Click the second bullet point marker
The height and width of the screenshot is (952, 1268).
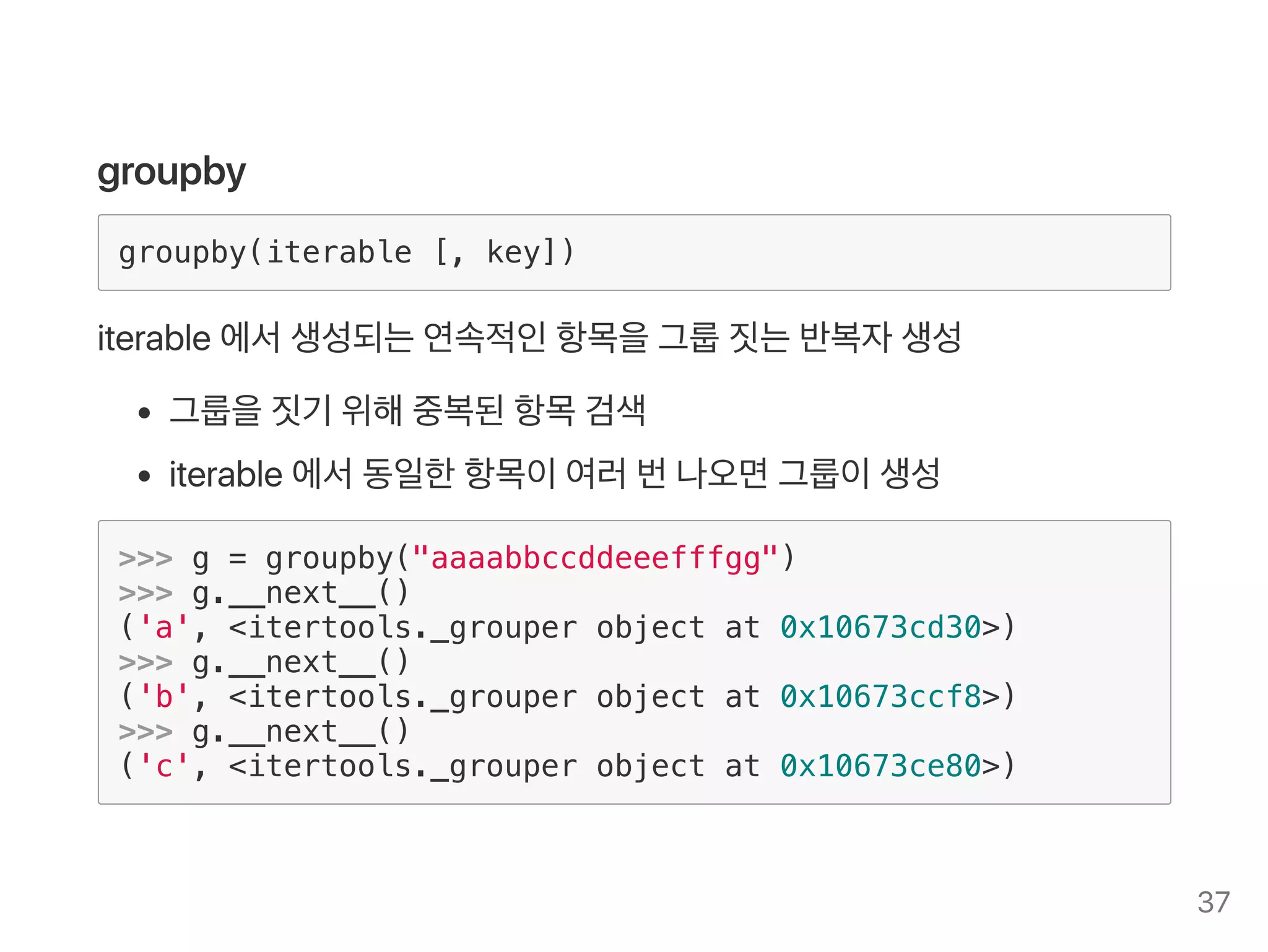pyautogui.click(x=145, y=476)
